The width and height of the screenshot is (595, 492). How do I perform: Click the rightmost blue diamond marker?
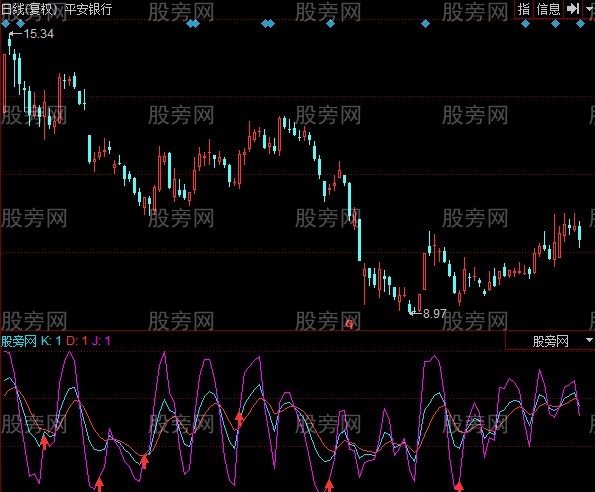coord(581,24)
